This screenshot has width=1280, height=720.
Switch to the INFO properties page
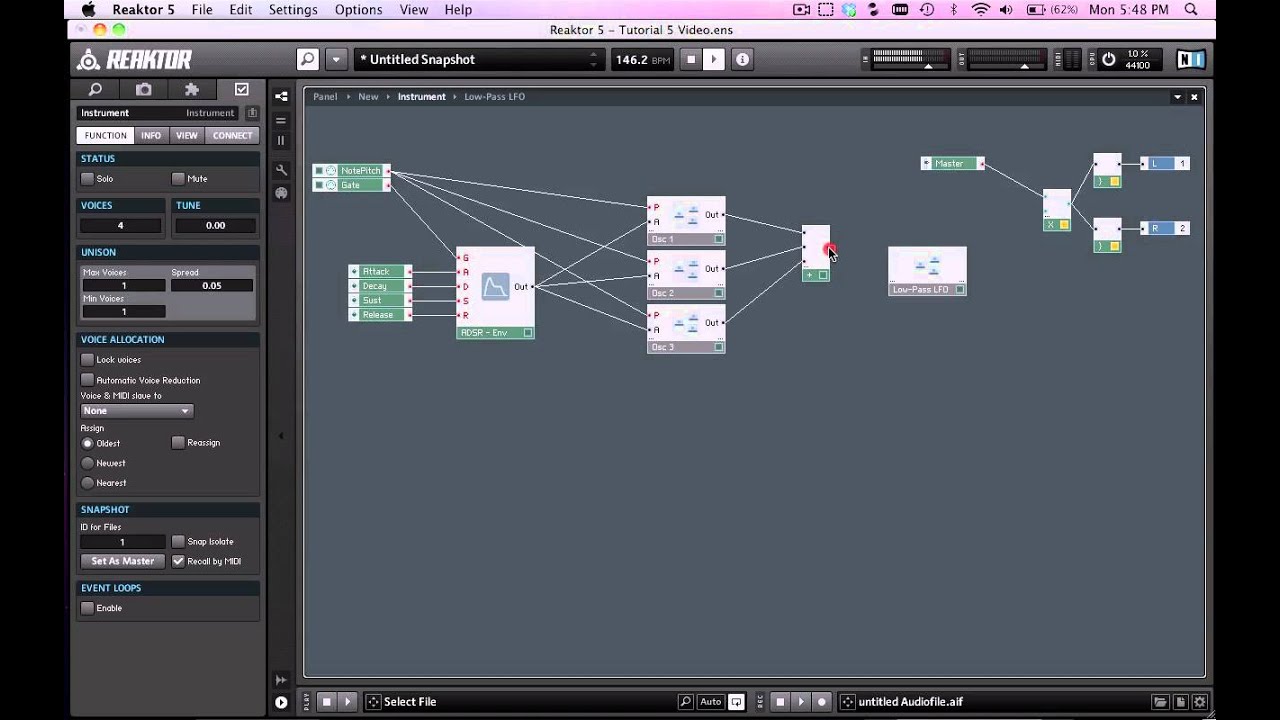[x=151, y=135]
